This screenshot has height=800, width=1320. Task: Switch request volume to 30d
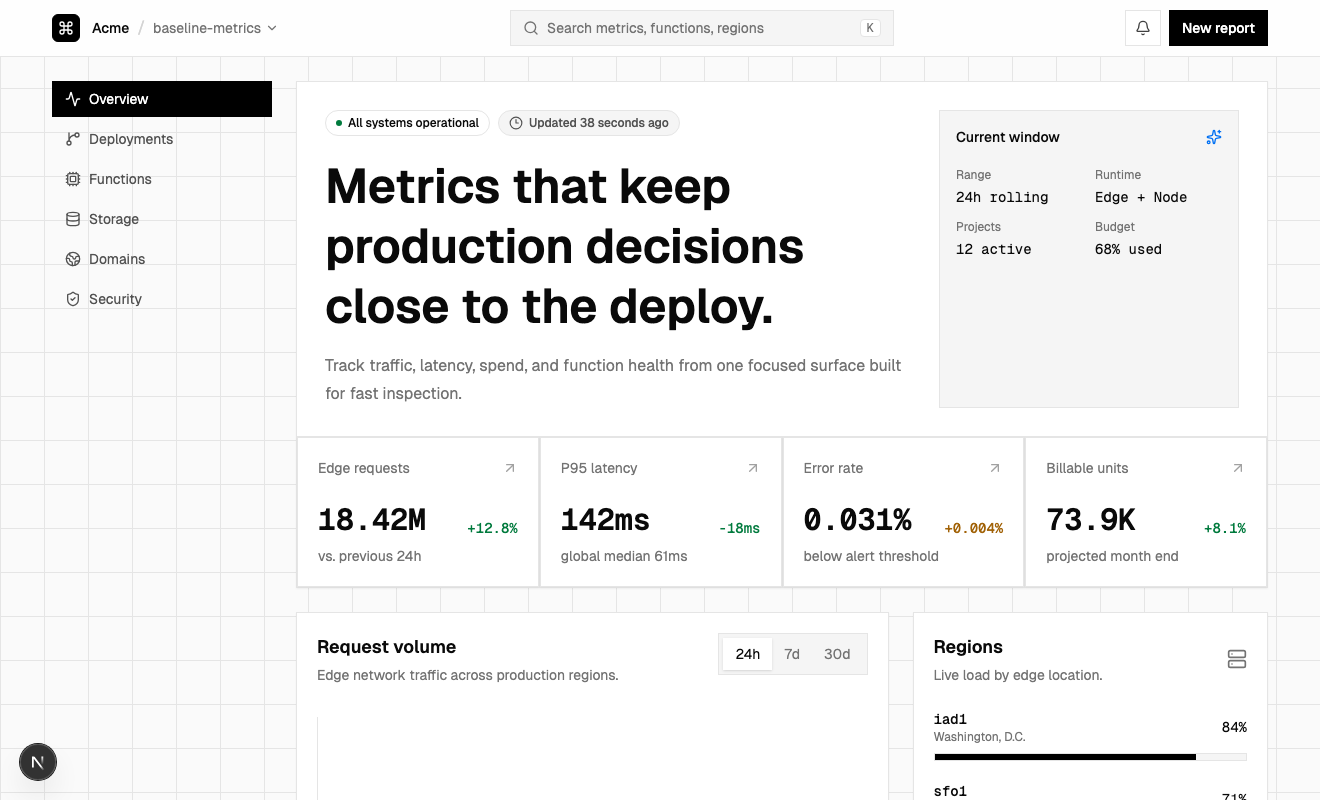(837, 654)
